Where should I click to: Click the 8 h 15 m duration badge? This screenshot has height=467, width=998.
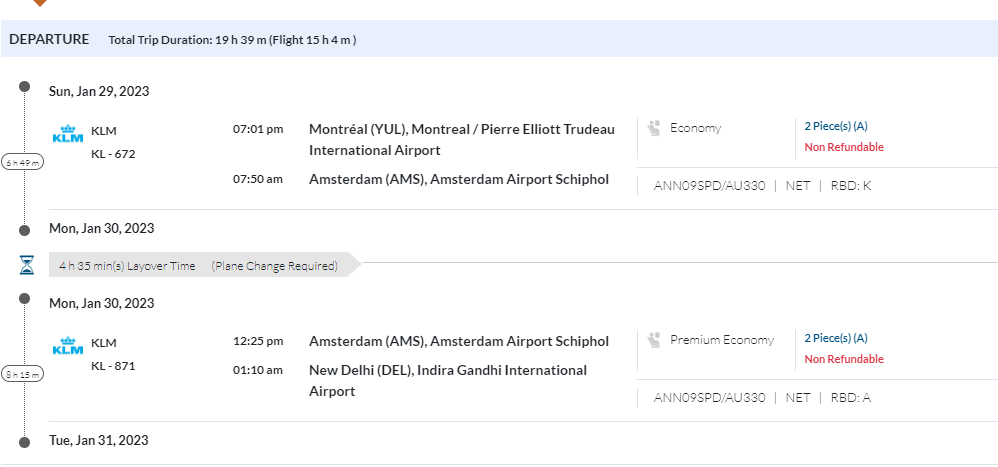[23, 374]
